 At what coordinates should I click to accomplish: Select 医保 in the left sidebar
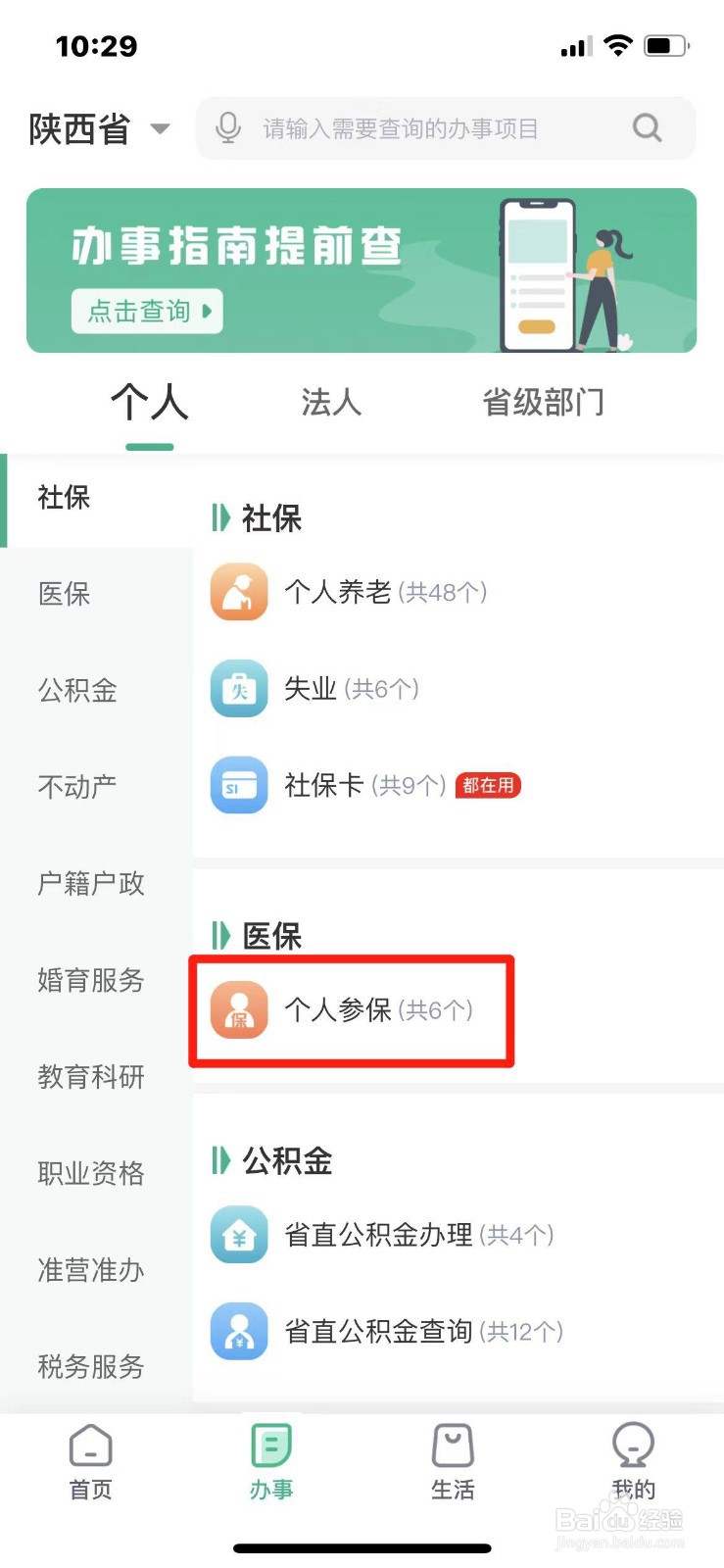tap(65, 593)
